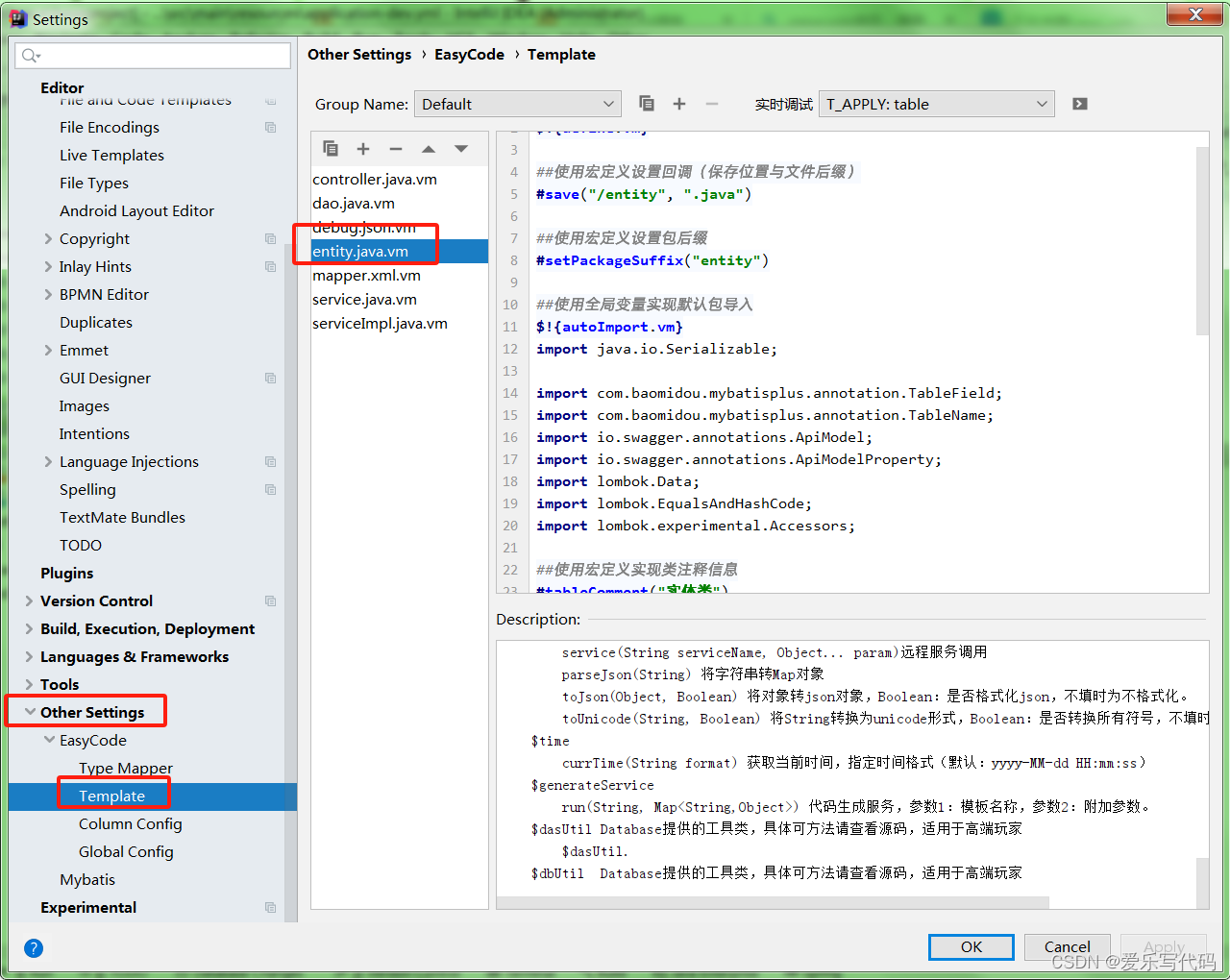Click the project-level icon beside Spelling
The width and height of the screenshot is (1230, 980).
(x=271, y=489)
